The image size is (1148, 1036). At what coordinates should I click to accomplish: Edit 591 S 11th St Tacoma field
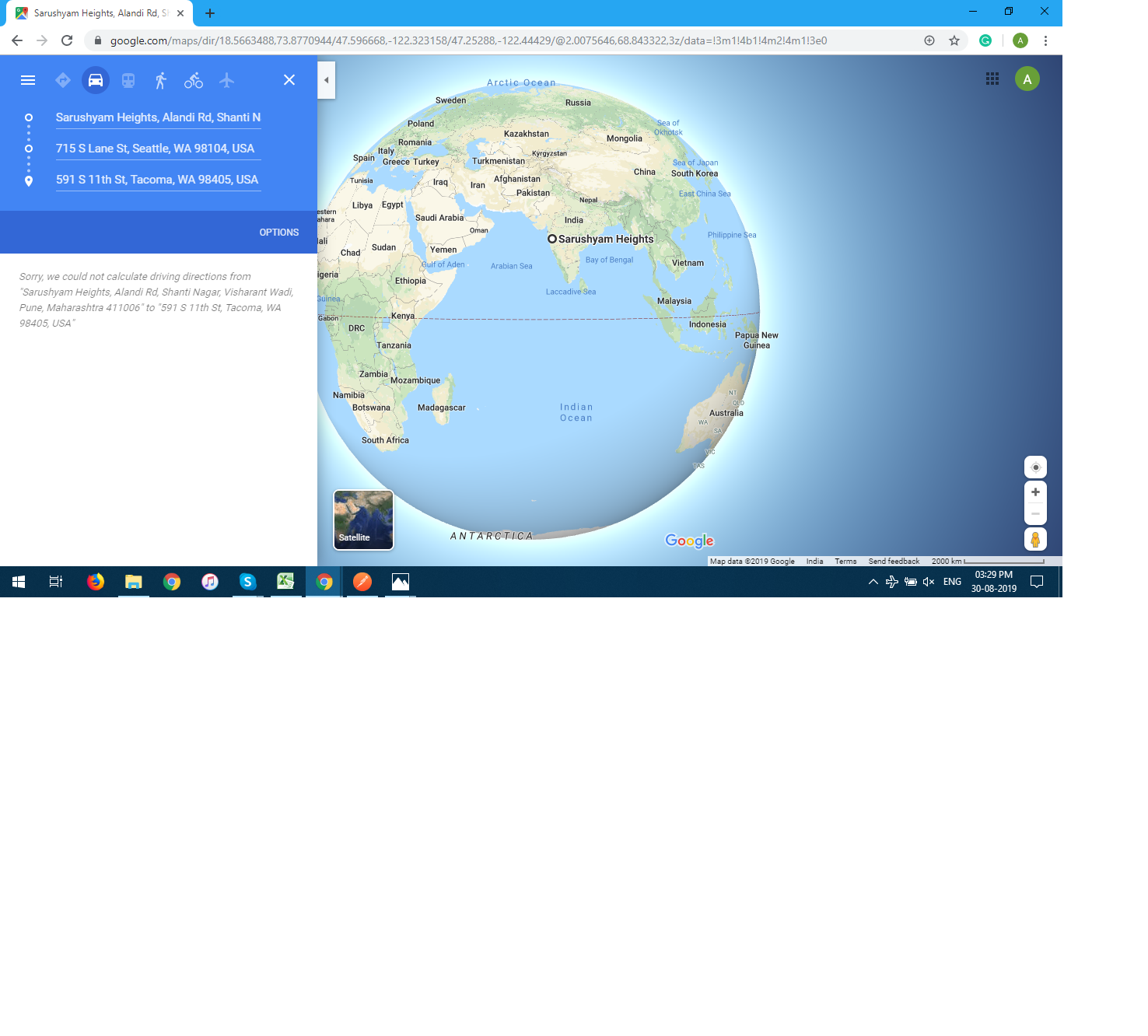[158, 180]
